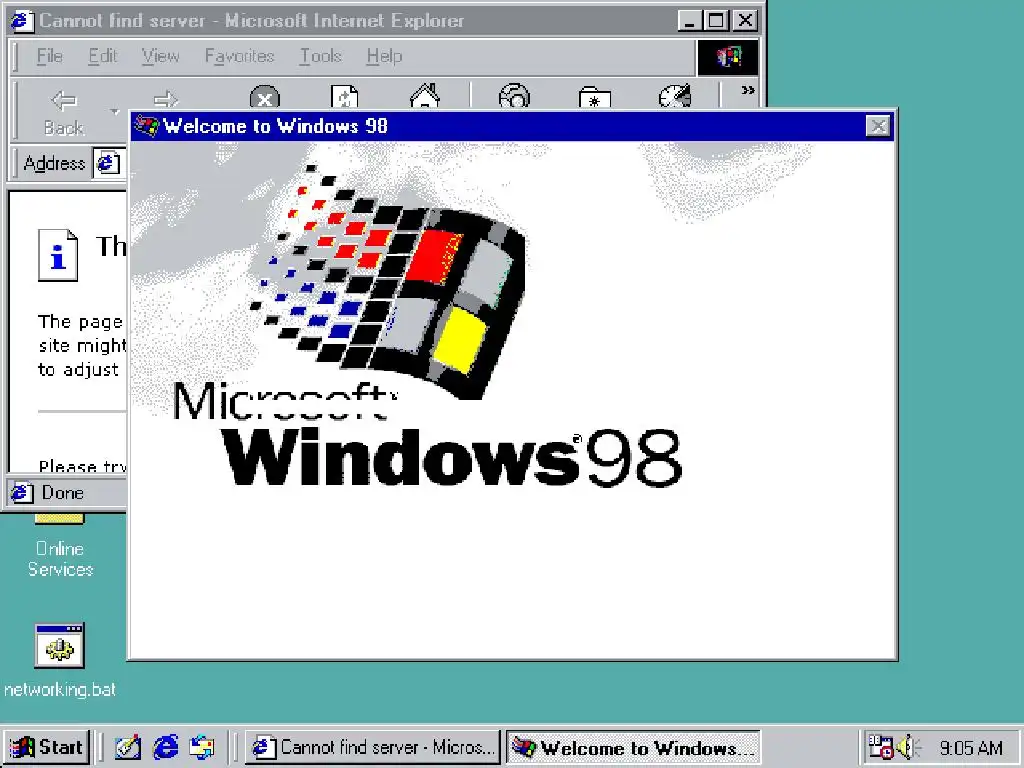Expand the toolbar overflow chevron in Internet Explorer

(x=748, y=90)
